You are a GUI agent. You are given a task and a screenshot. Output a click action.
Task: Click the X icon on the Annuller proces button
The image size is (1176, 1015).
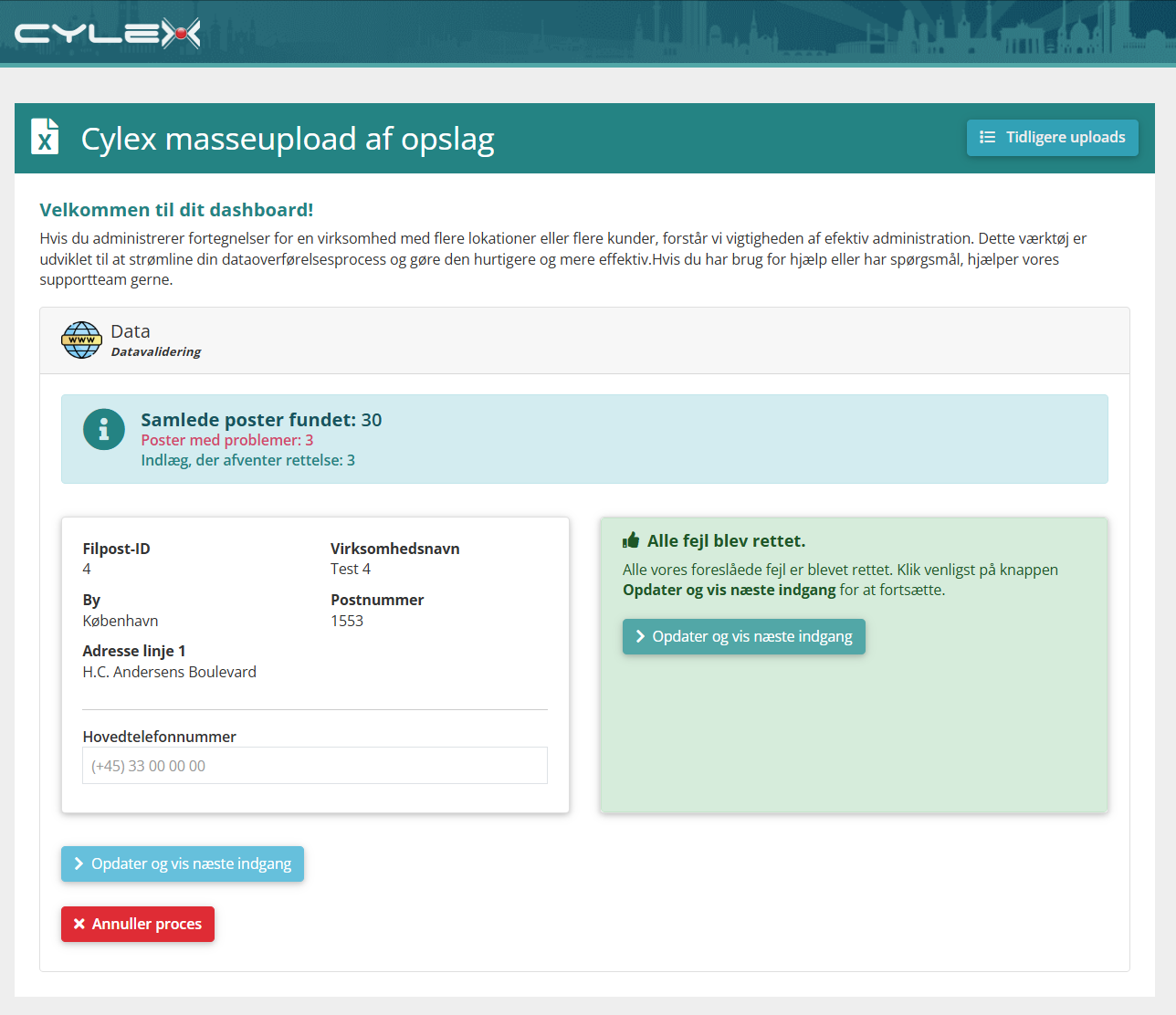(79, 924)
